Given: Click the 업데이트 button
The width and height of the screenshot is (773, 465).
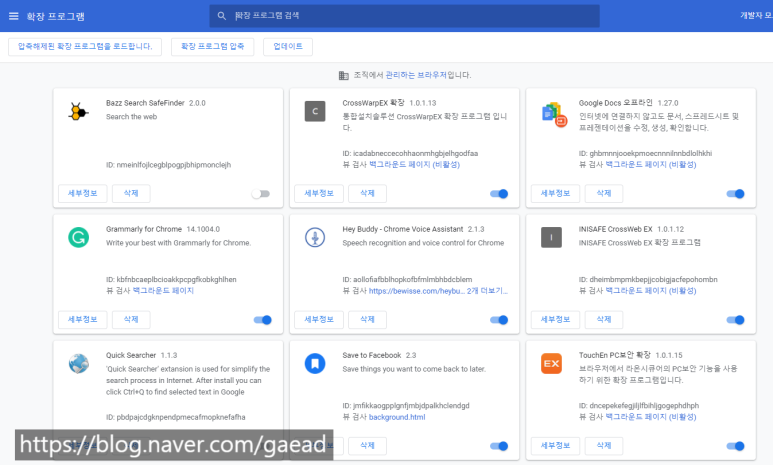Looking at the screenshot, I should coord(288,47).
